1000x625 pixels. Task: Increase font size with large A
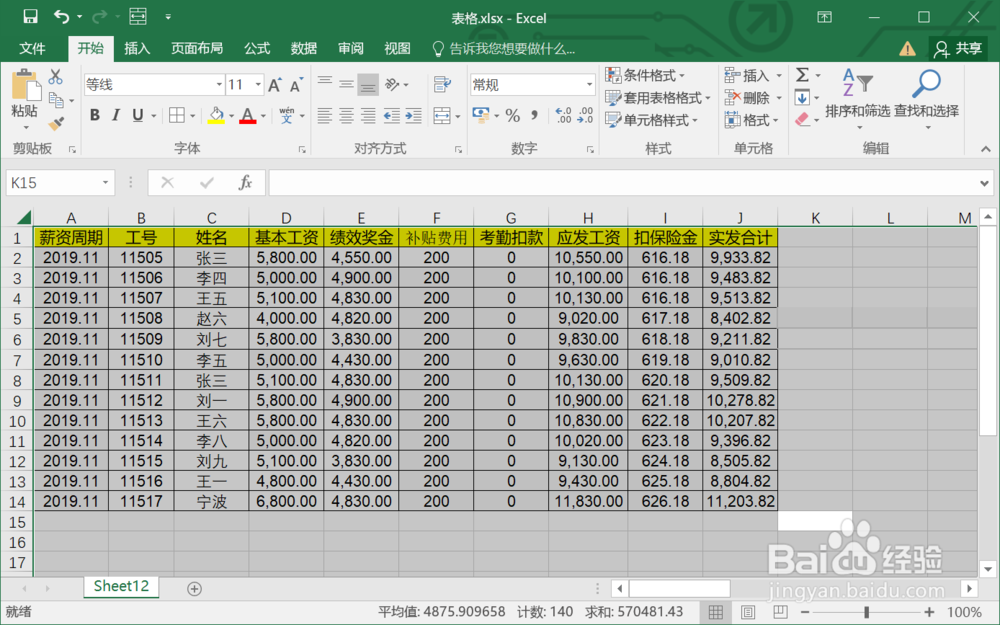[x=275, y=85]
